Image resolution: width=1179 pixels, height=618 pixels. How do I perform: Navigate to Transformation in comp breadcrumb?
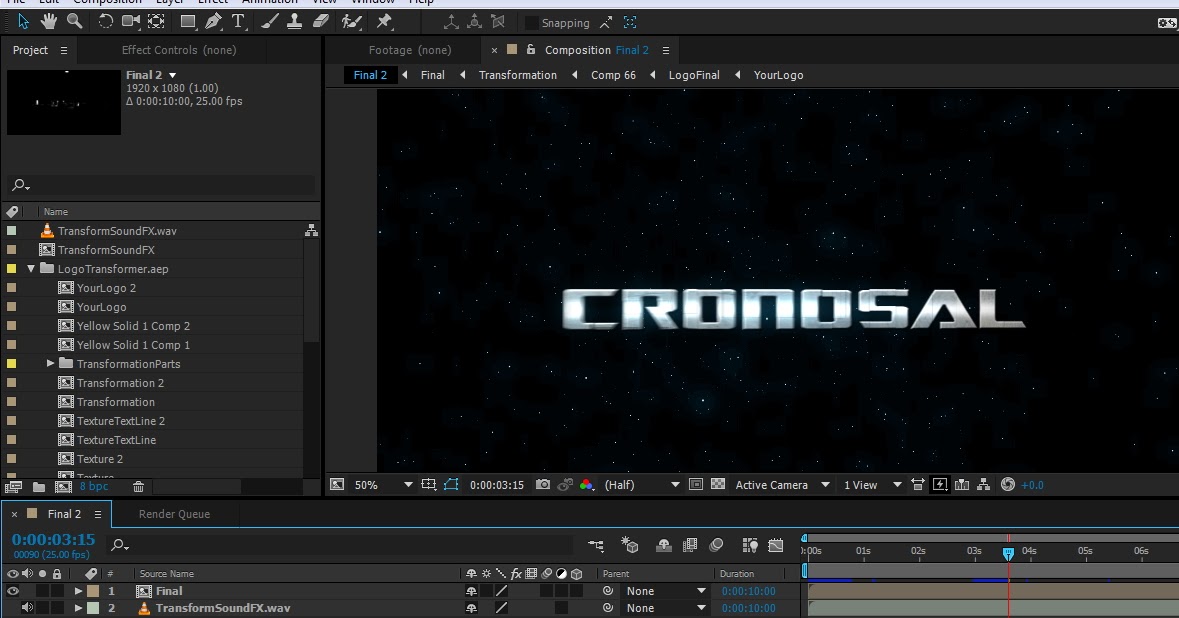coord(518,75)
